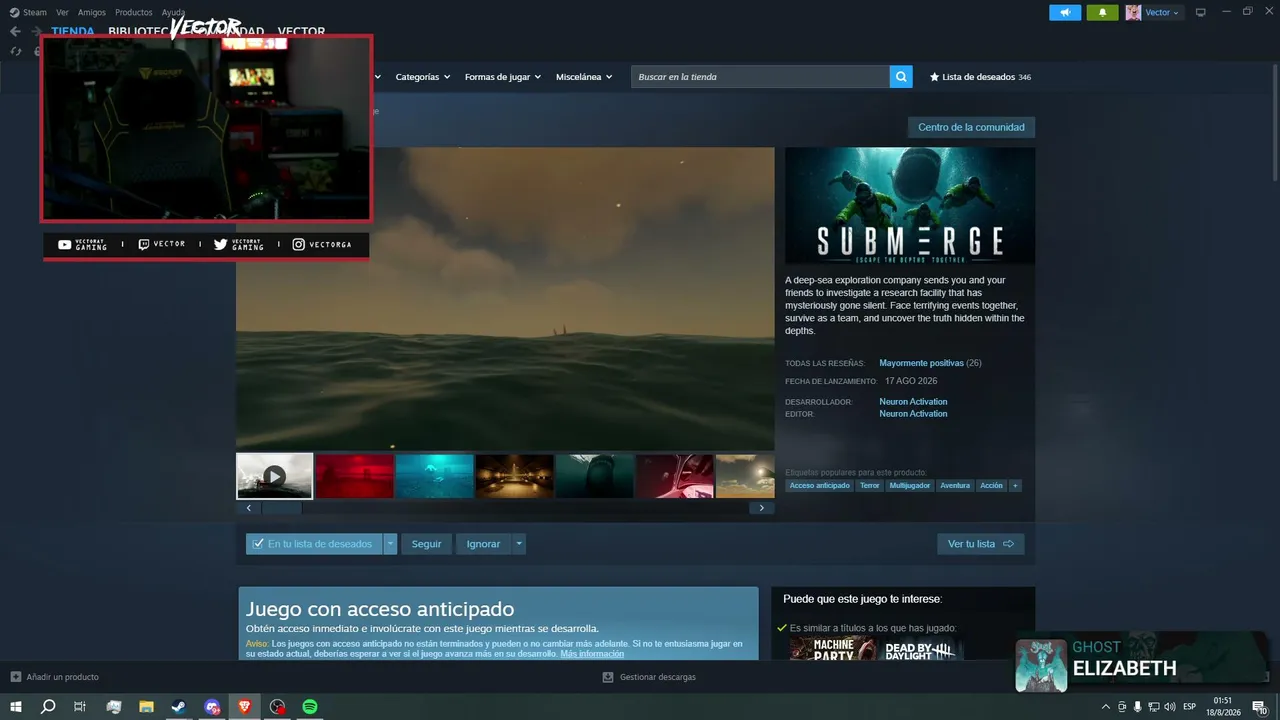1280x720 pixels.
Task: Click the download icon beside Gestionar descargas
Action: click(608, 677)
